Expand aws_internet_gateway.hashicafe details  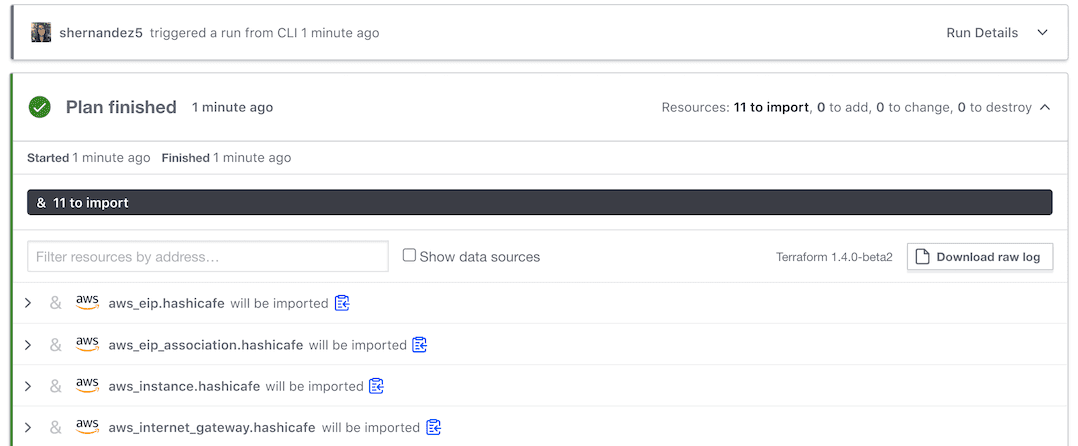click(x=28, y=427)
